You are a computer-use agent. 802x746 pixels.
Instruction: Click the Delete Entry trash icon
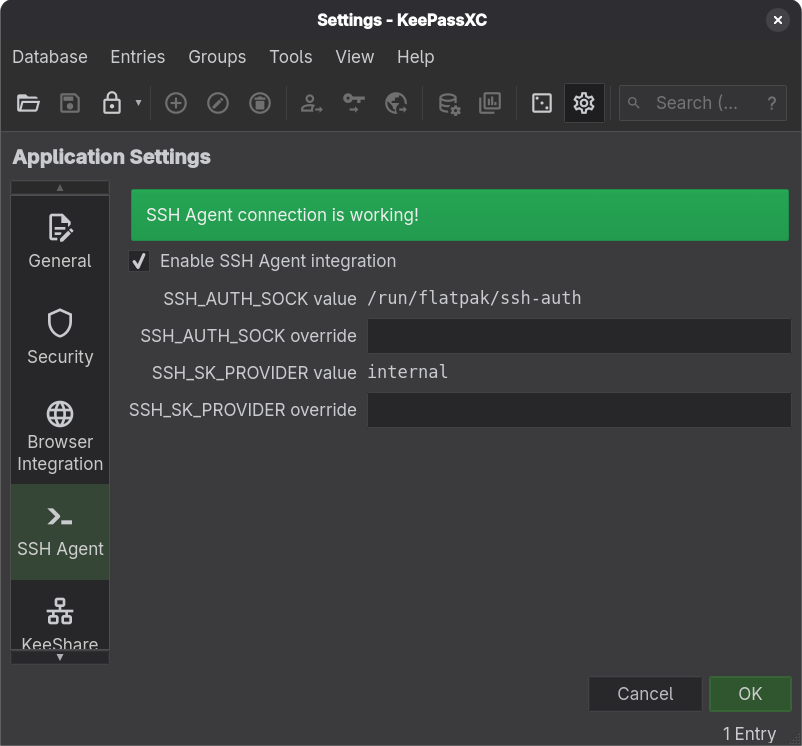[x=260, y=103]
